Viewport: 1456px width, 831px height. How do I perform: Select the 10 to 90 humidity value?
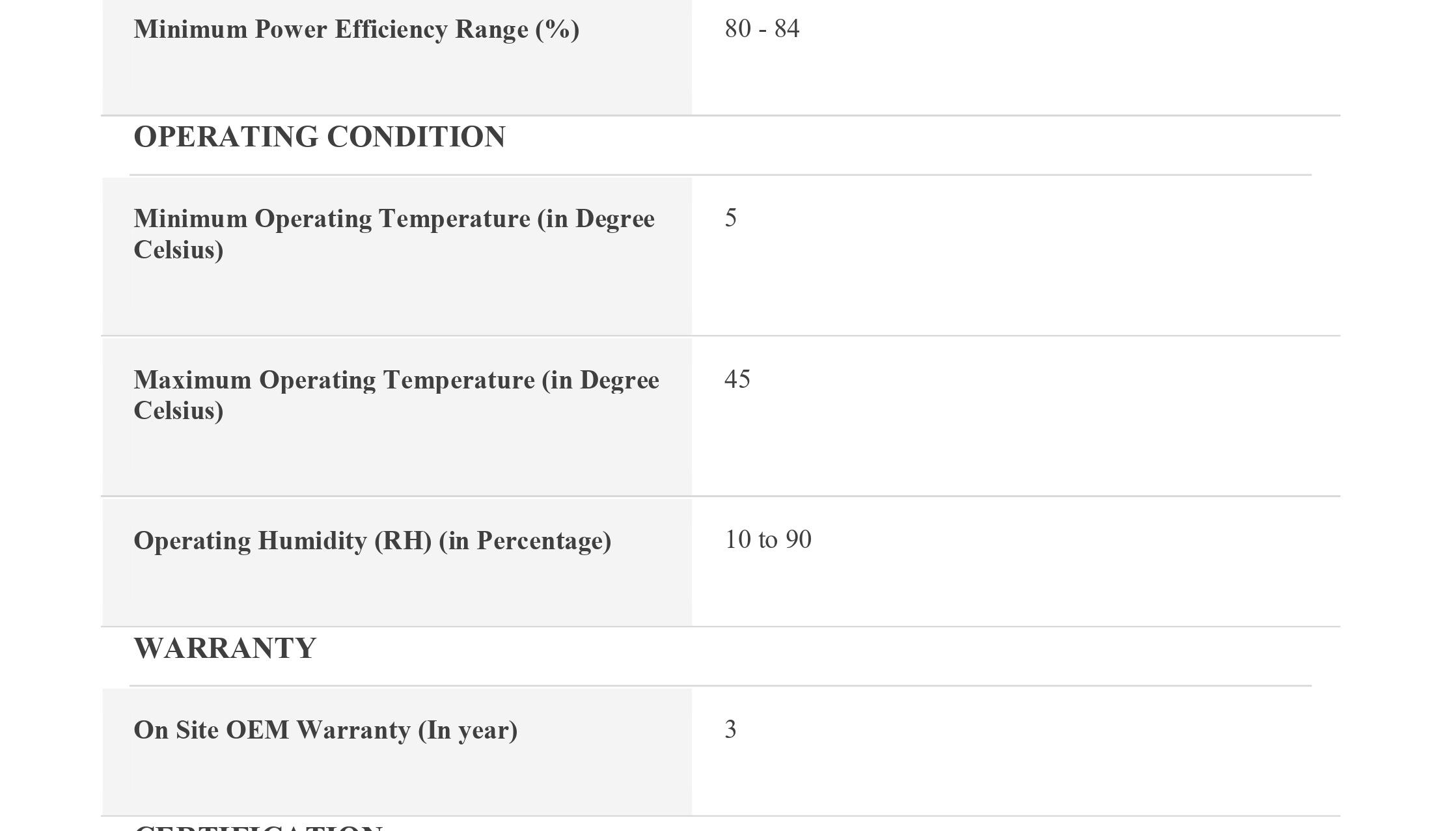[767, 539]
